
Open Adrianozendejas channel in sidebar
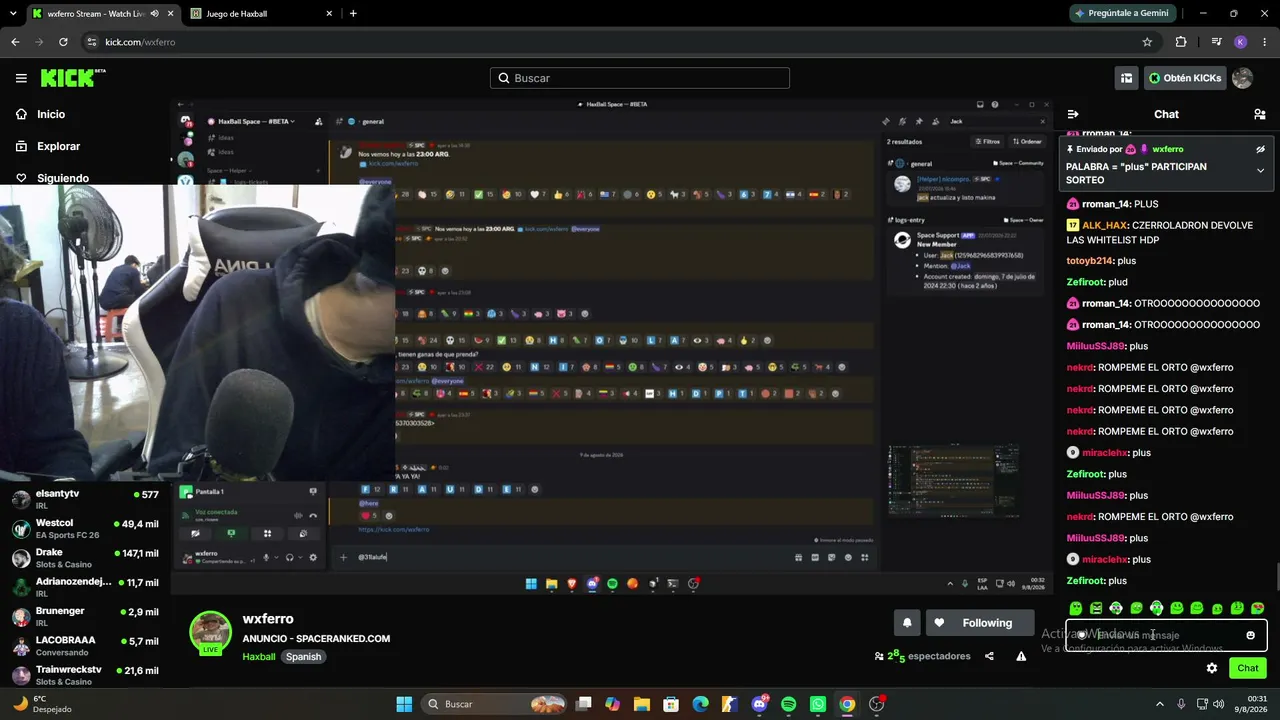coord(85,587)
